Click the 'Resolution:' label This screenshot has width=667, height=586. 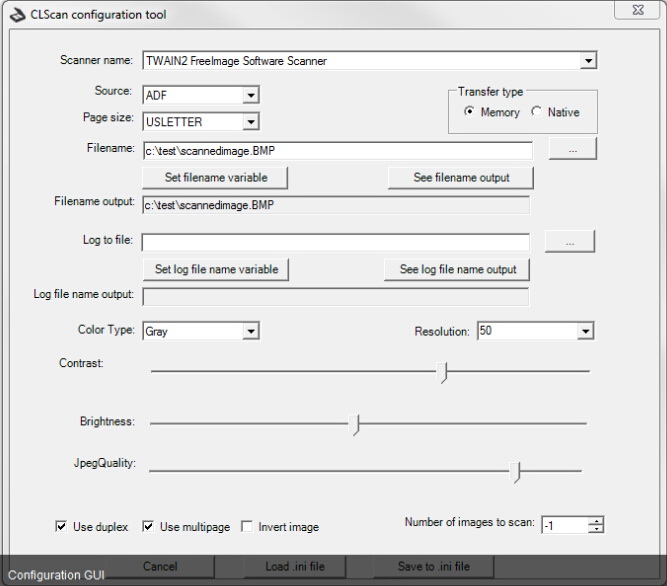tap(442, 331)
